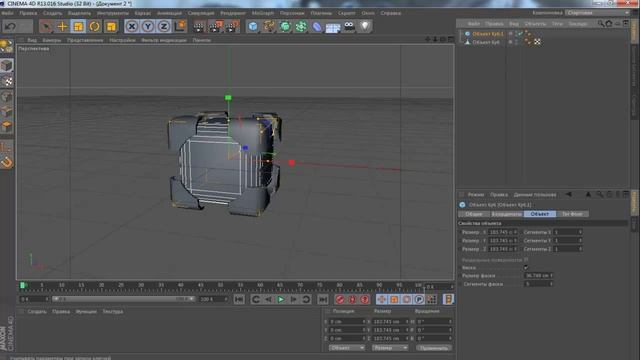
Task: Switch to model mode cube icon in sidebar
Action: pos(7,65)
